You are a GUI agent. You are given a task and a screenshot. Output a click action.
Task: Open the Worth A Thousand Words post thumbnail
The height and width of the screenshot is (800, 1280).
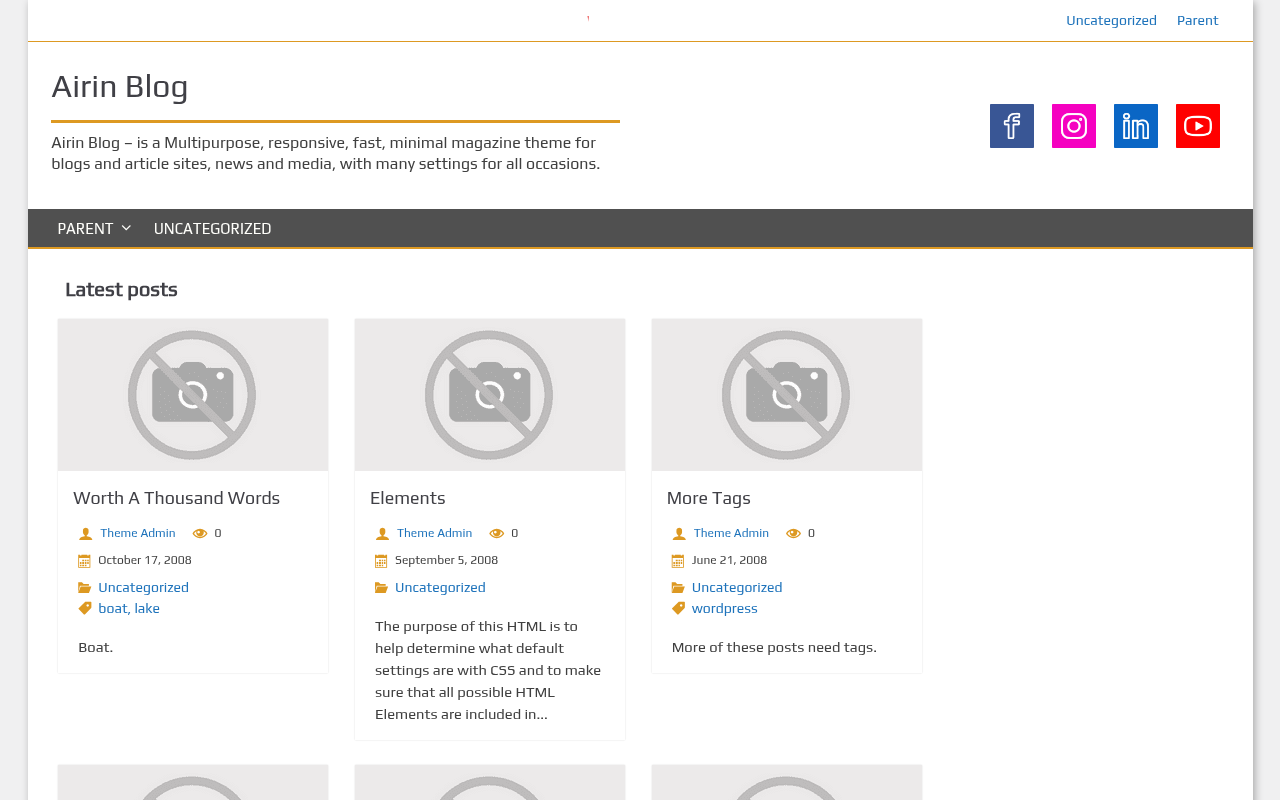tap(193, 395)
